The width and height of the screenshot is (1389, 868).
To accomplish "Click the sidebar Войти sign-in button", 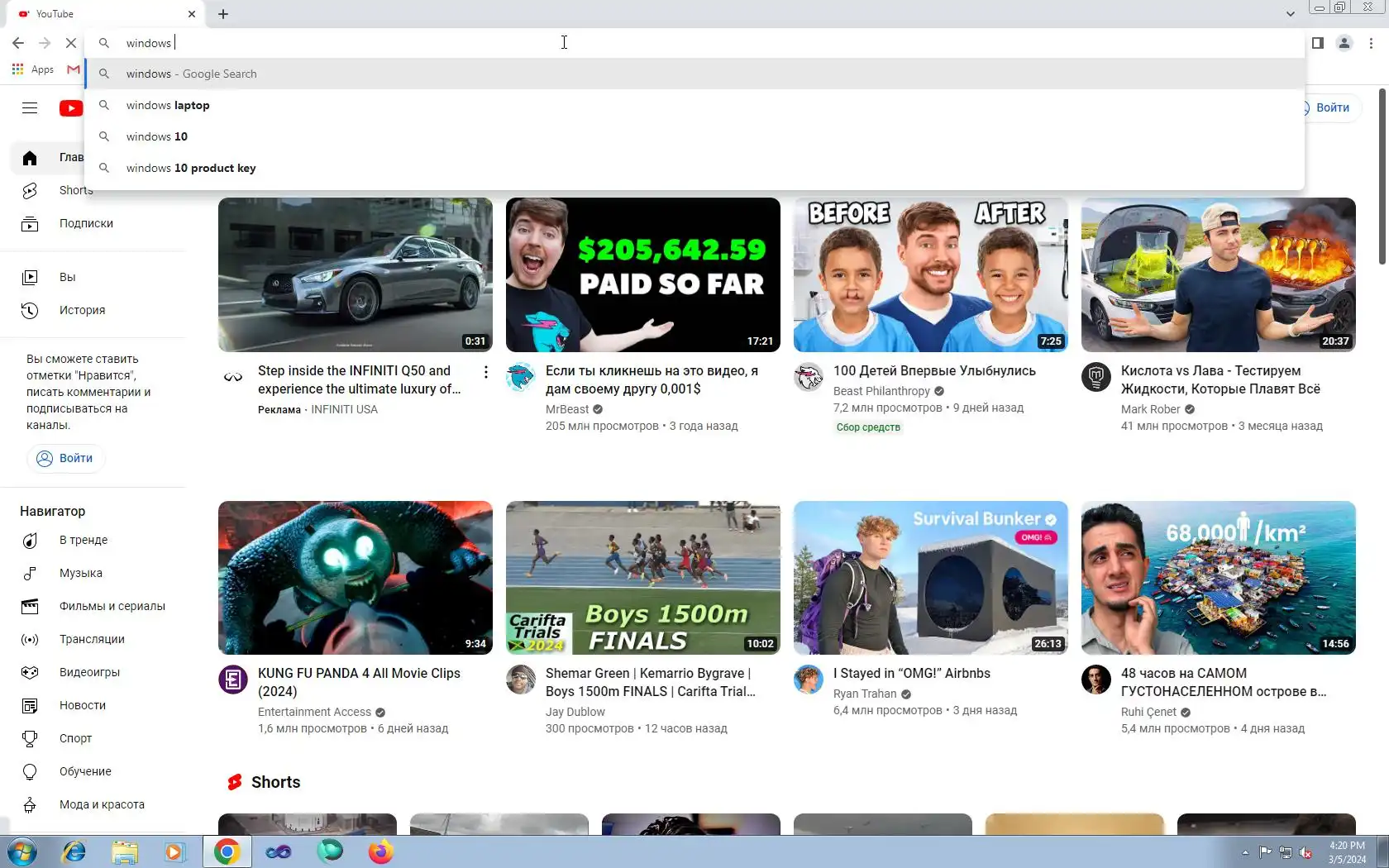I will [x=66, y=458].
